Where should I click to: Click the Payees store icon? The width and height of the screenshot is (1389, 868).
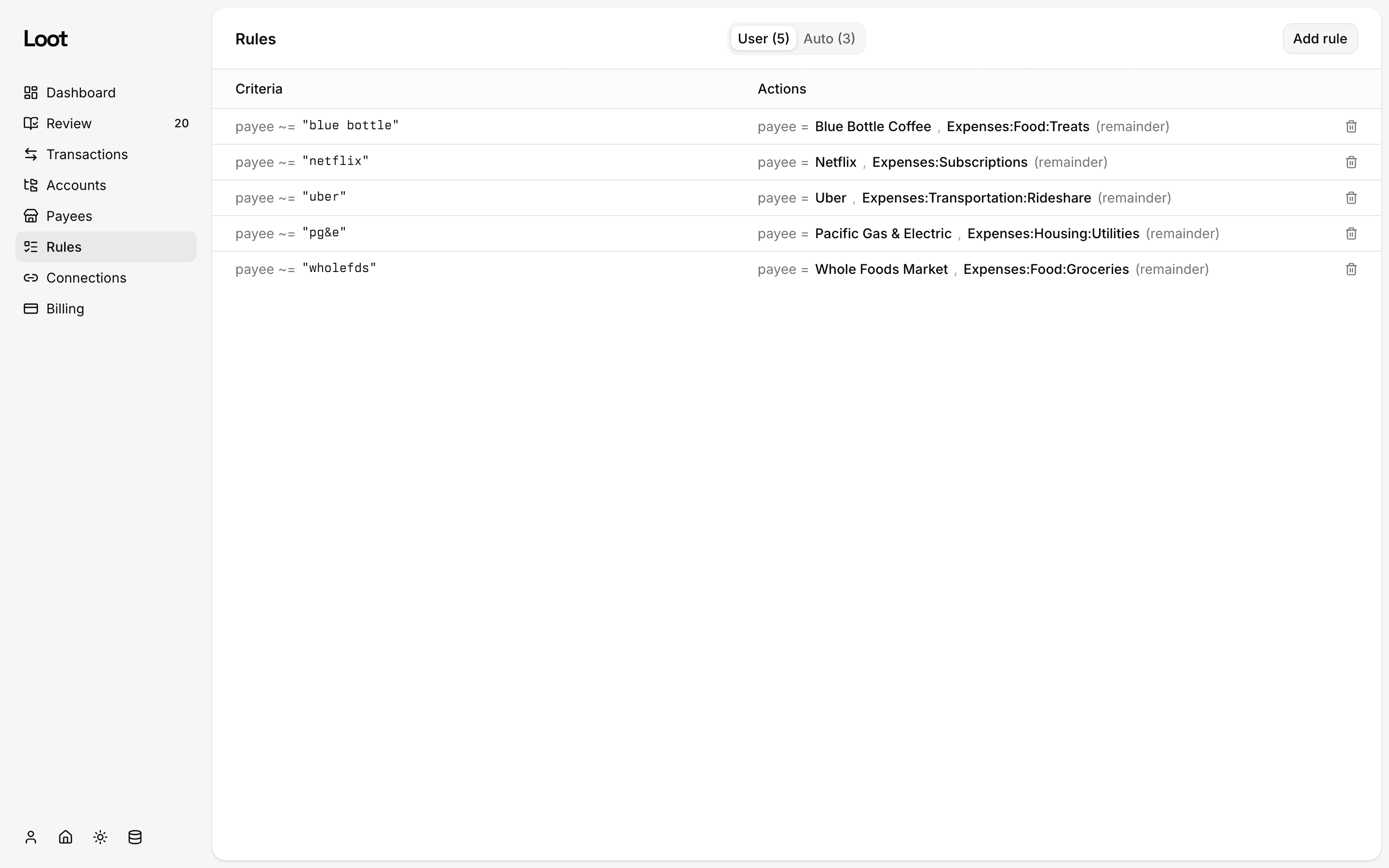30,216
